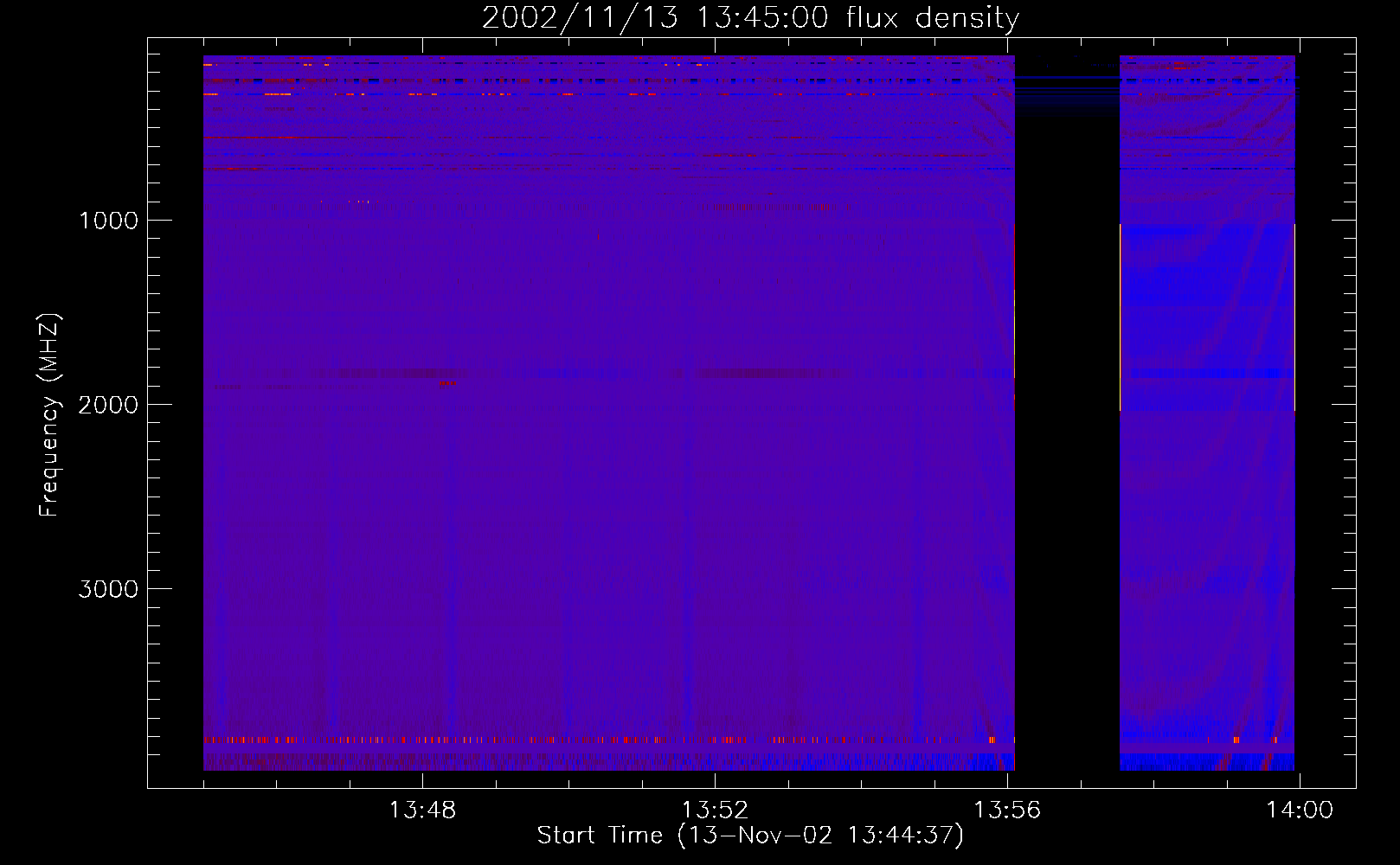Click the 'Start Time (13-Nov-02 13:44:37)' label

coord(750,836)
